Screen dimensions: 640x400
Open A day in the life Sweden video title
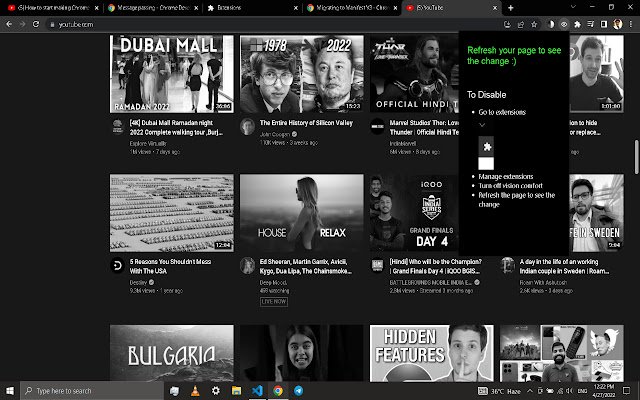[x=564, y=266]
